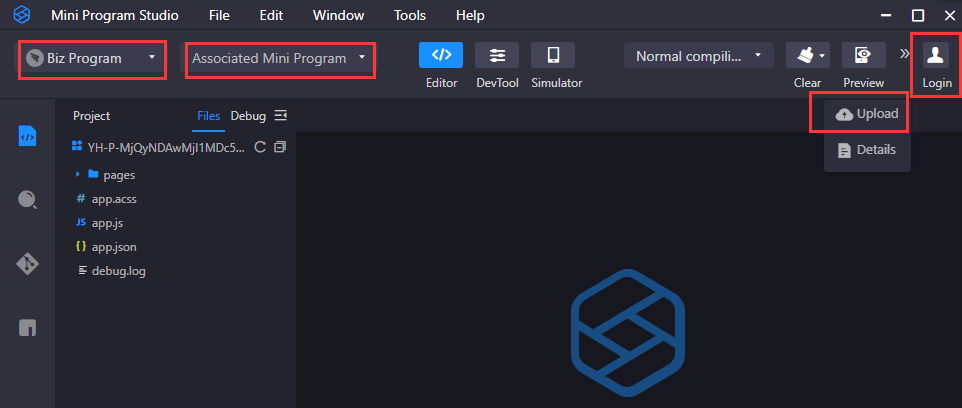Open the Associated Mini Program dropdown
The height and width of the screenshot is (408, 962).
coord(279,58)
